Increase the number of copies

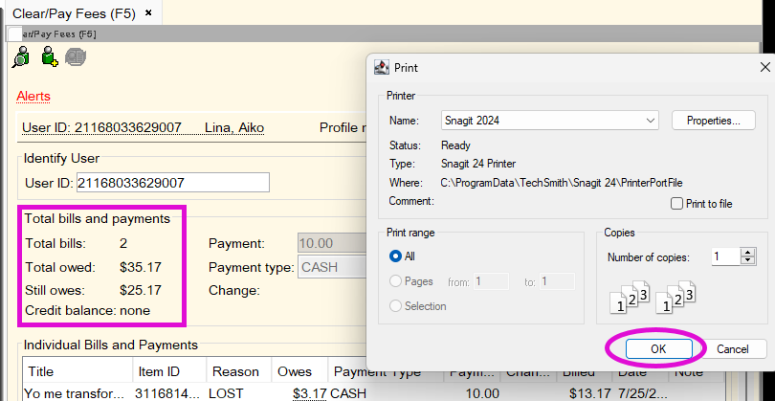[748, 253]
